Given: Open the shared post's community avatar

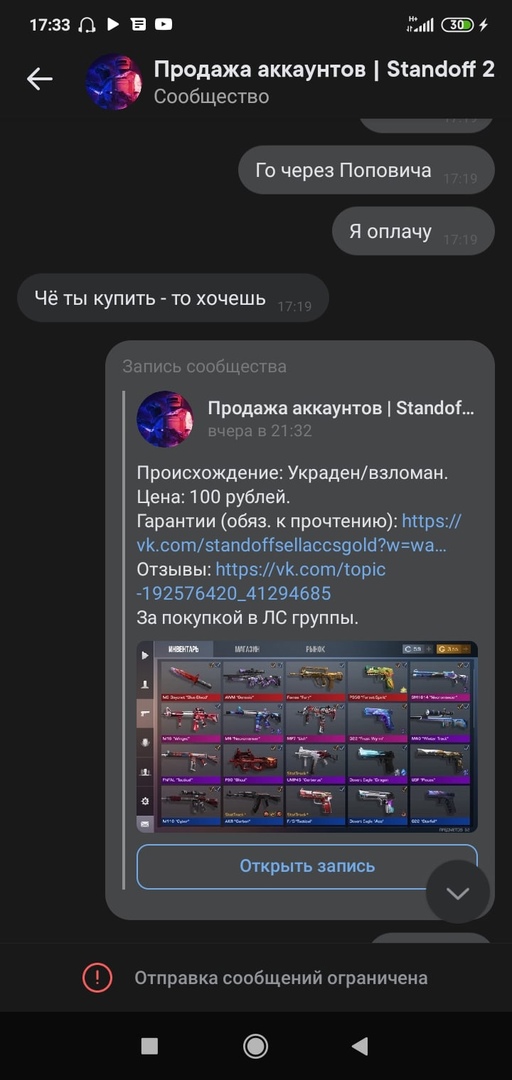Looking at the screenshot, I should point(165,419).
